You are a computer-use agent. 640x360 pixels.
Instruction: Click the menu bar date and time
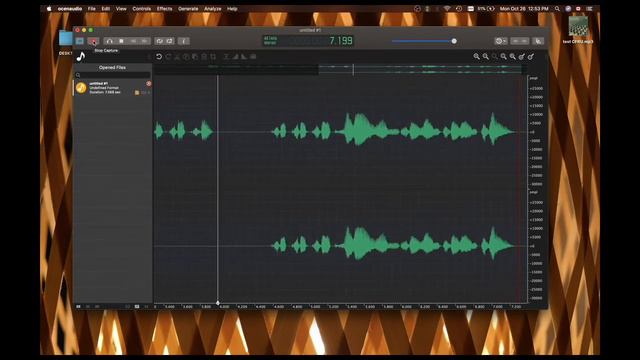524,9
